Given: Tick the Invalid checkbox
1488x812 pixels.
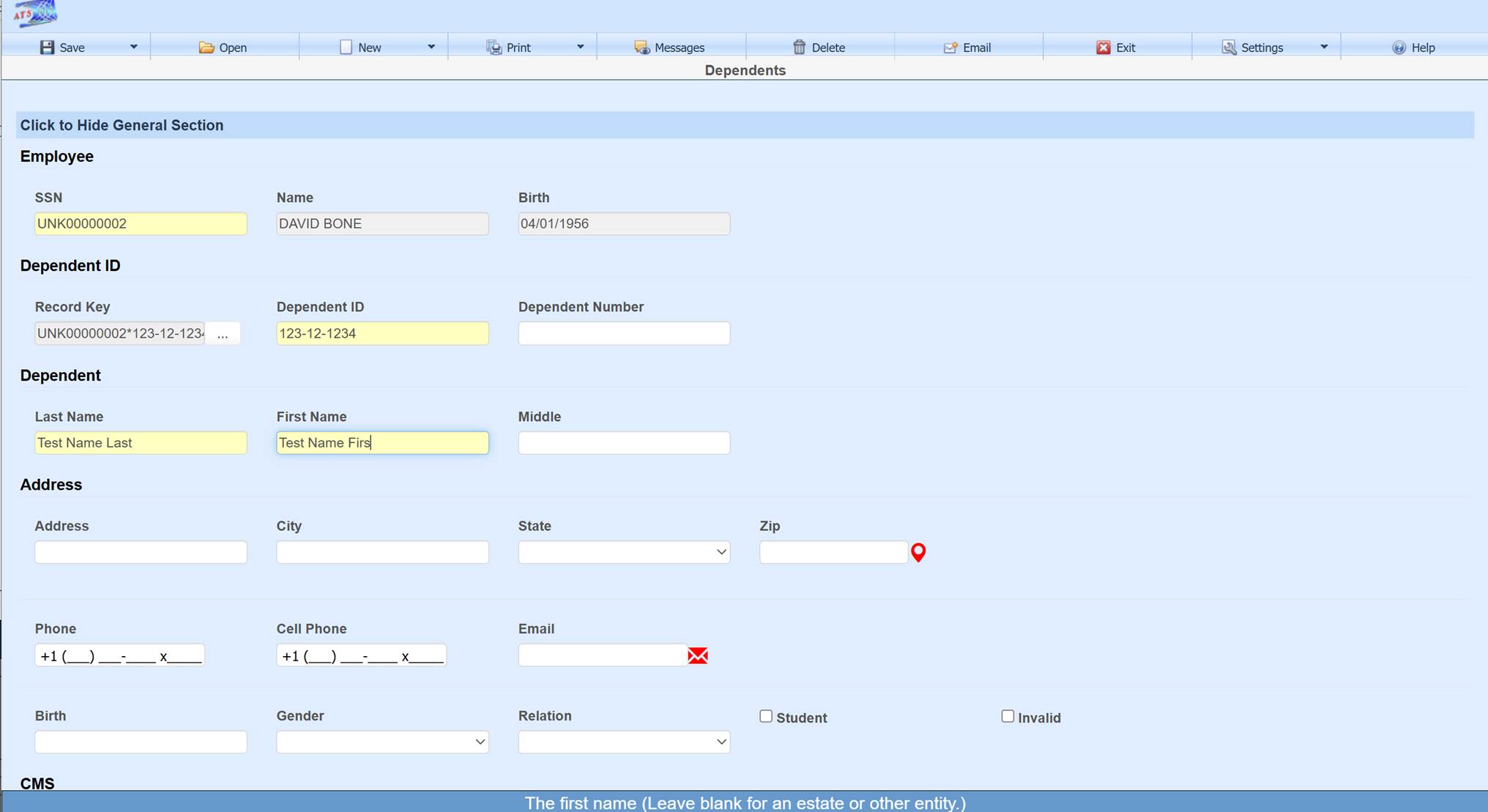Looking at the screenshot, I should point(1008,716).
